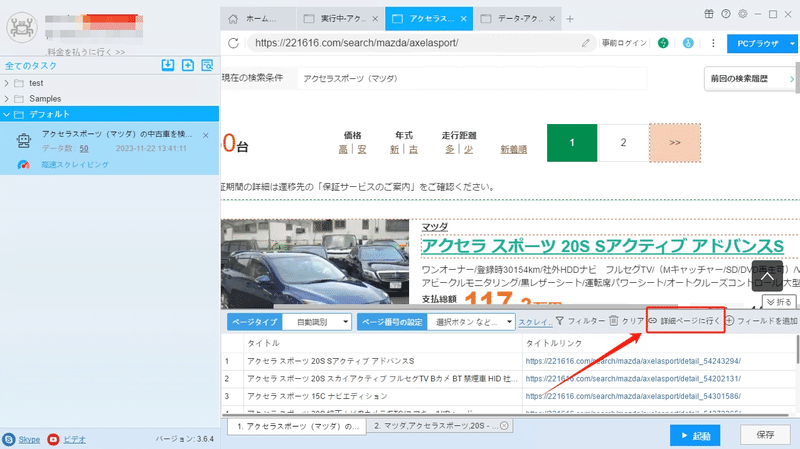Remove the アクセラスポーツ task with X

click(206, 135)
